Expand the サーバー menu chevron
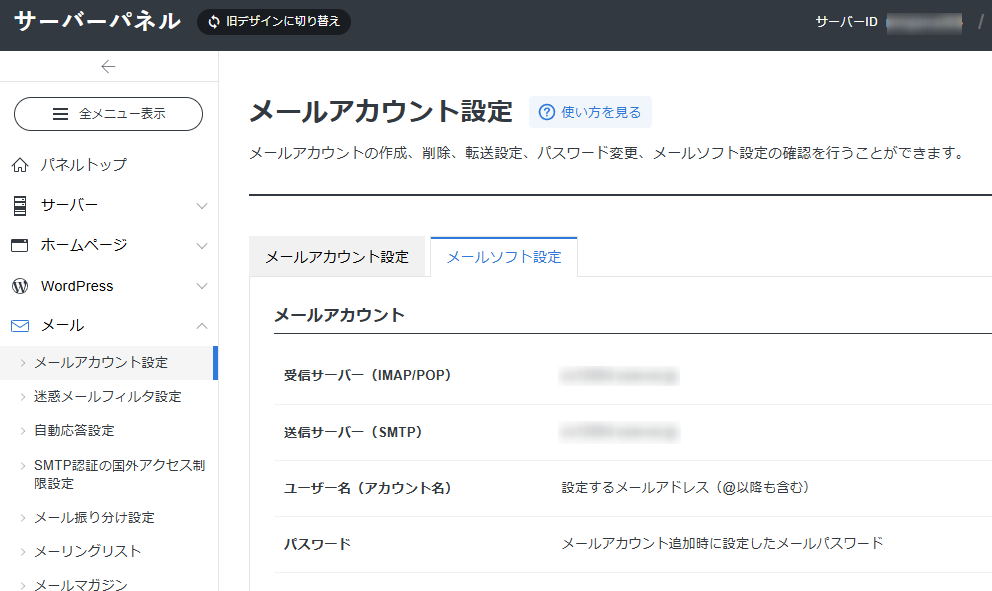This screenshot has width=992, height=591. pos(201,206)
